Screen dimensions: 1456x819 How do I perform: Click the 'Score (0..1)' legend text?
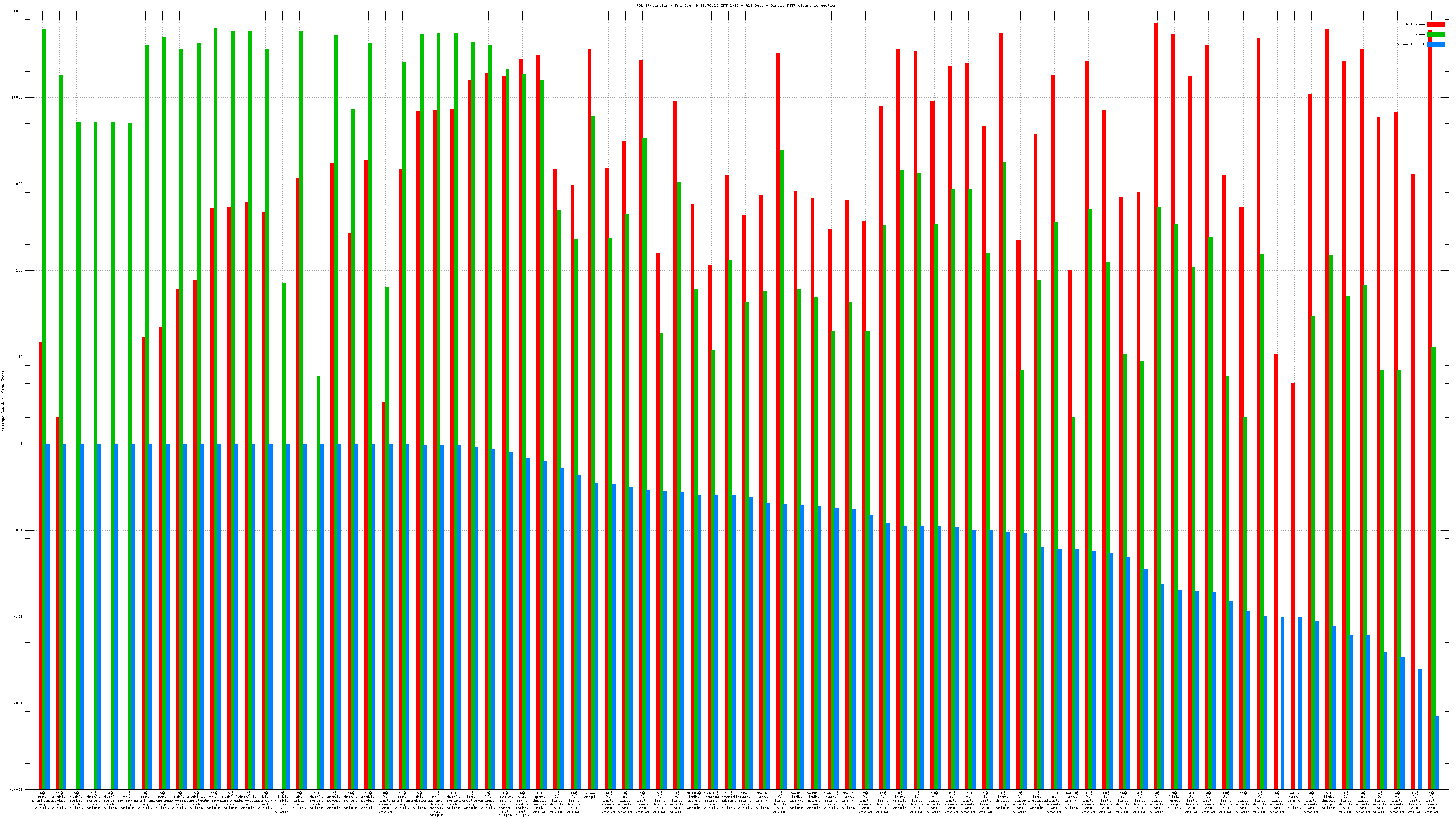tap(1410, 44)
